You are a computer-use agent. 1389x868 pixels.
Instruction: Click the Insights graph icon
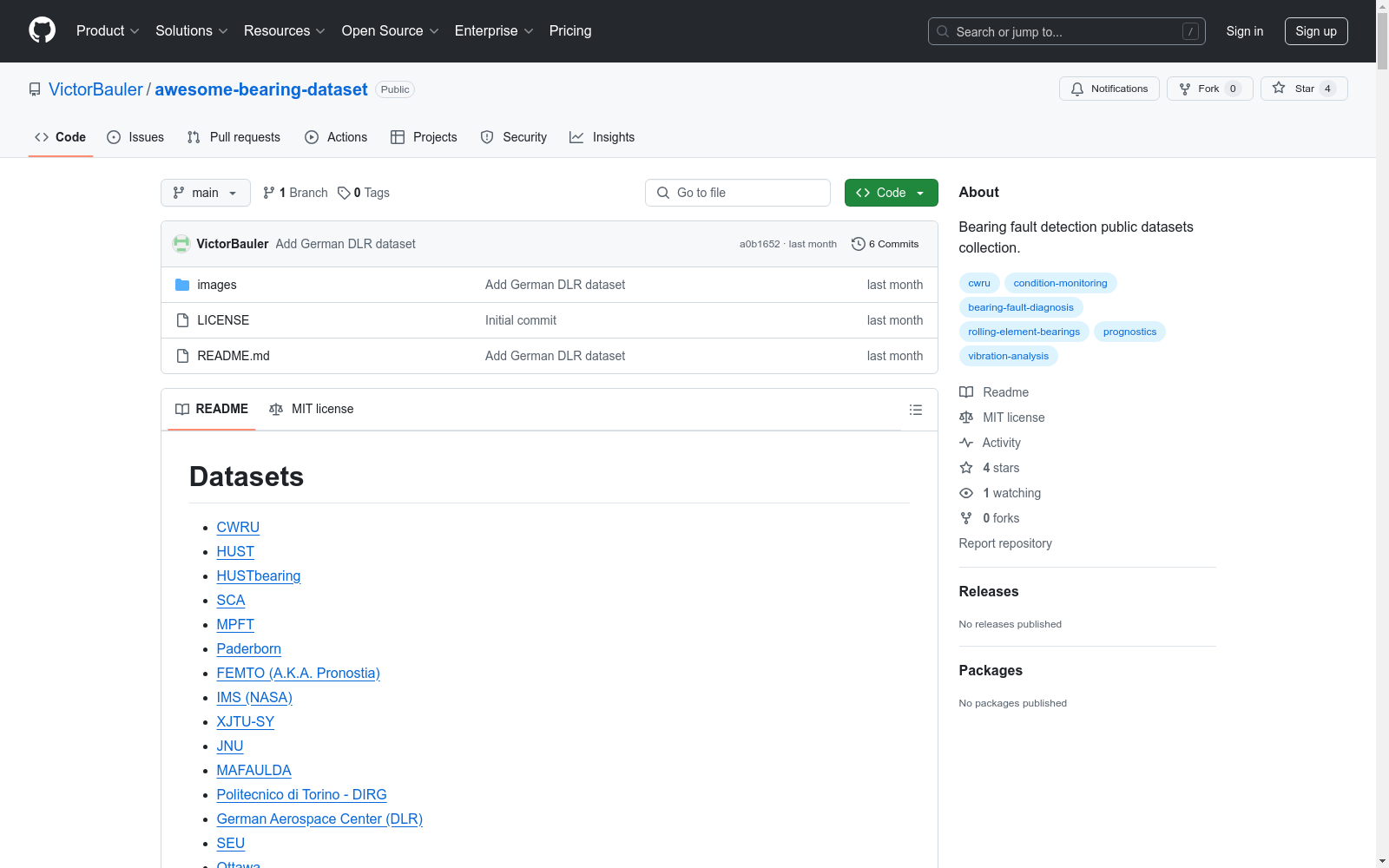576,137
